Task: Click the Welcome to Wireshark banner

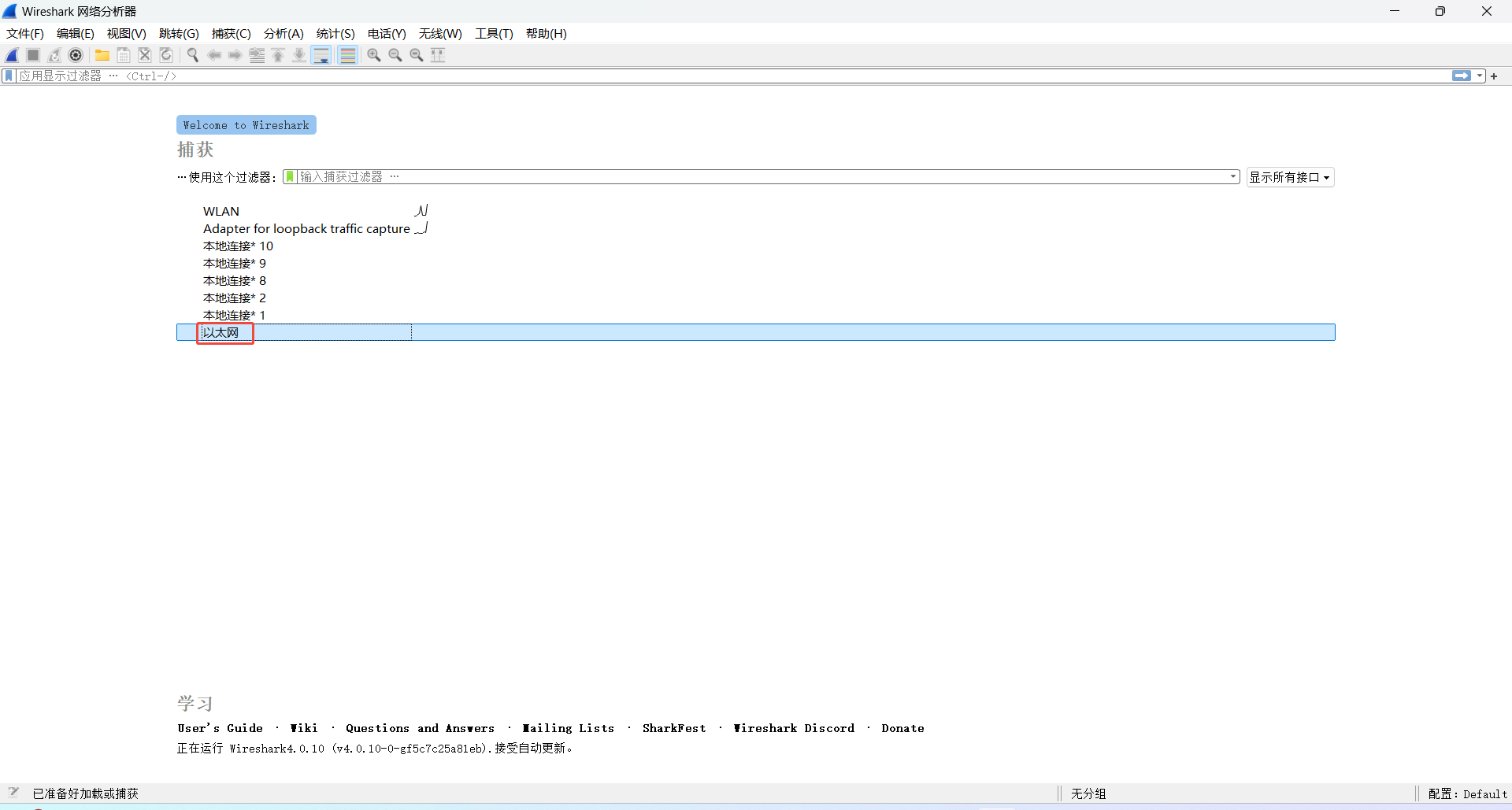Action: pos(246,125)
